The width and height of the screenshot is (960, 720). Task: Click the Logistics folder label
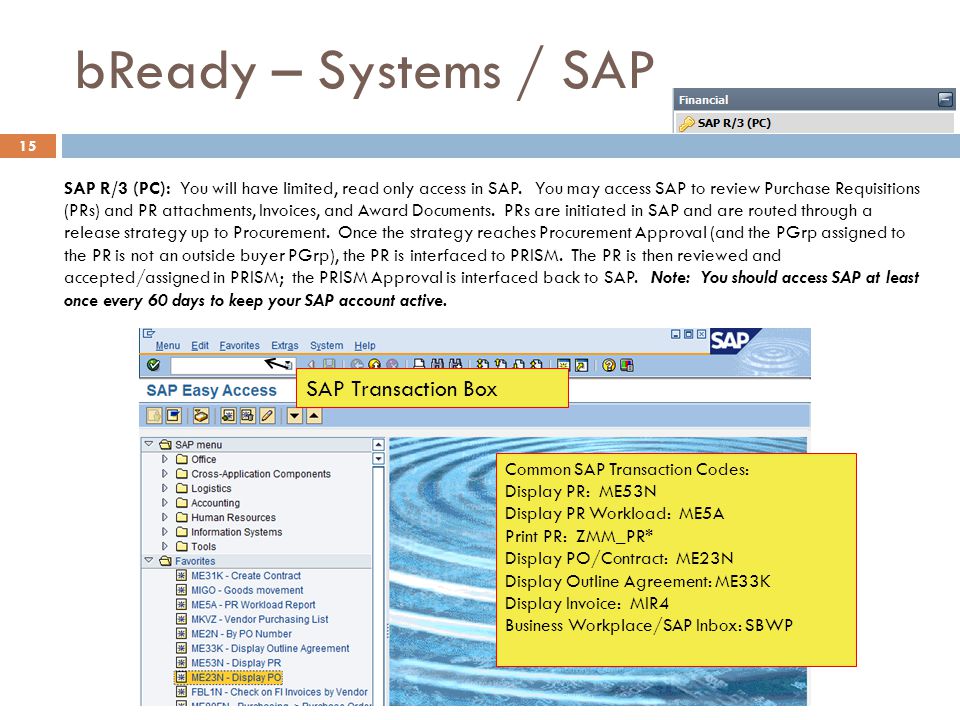211,488
